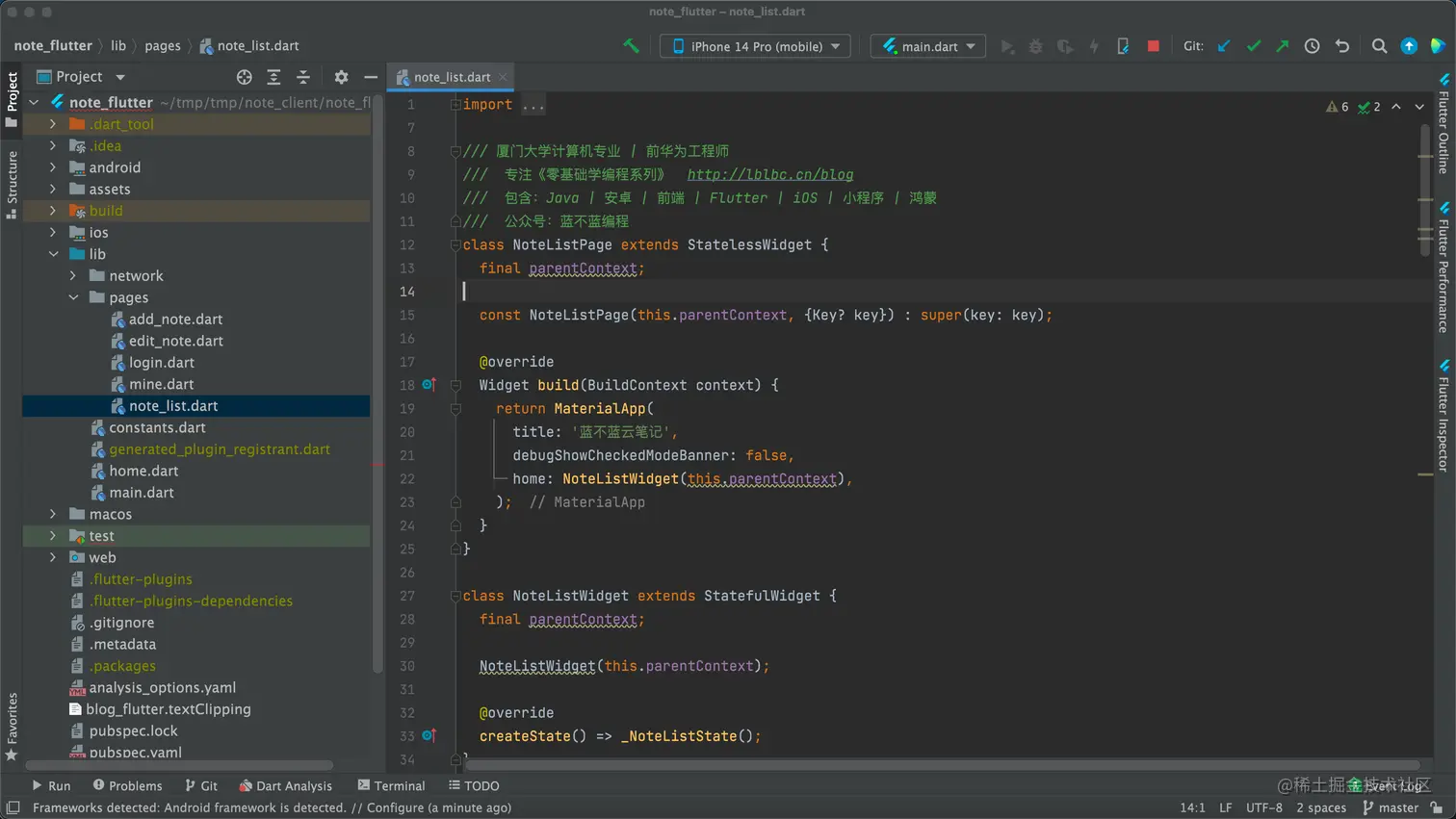Open the Terminal tab
This screenshot has height=819, width=1456.
point(391,786)
